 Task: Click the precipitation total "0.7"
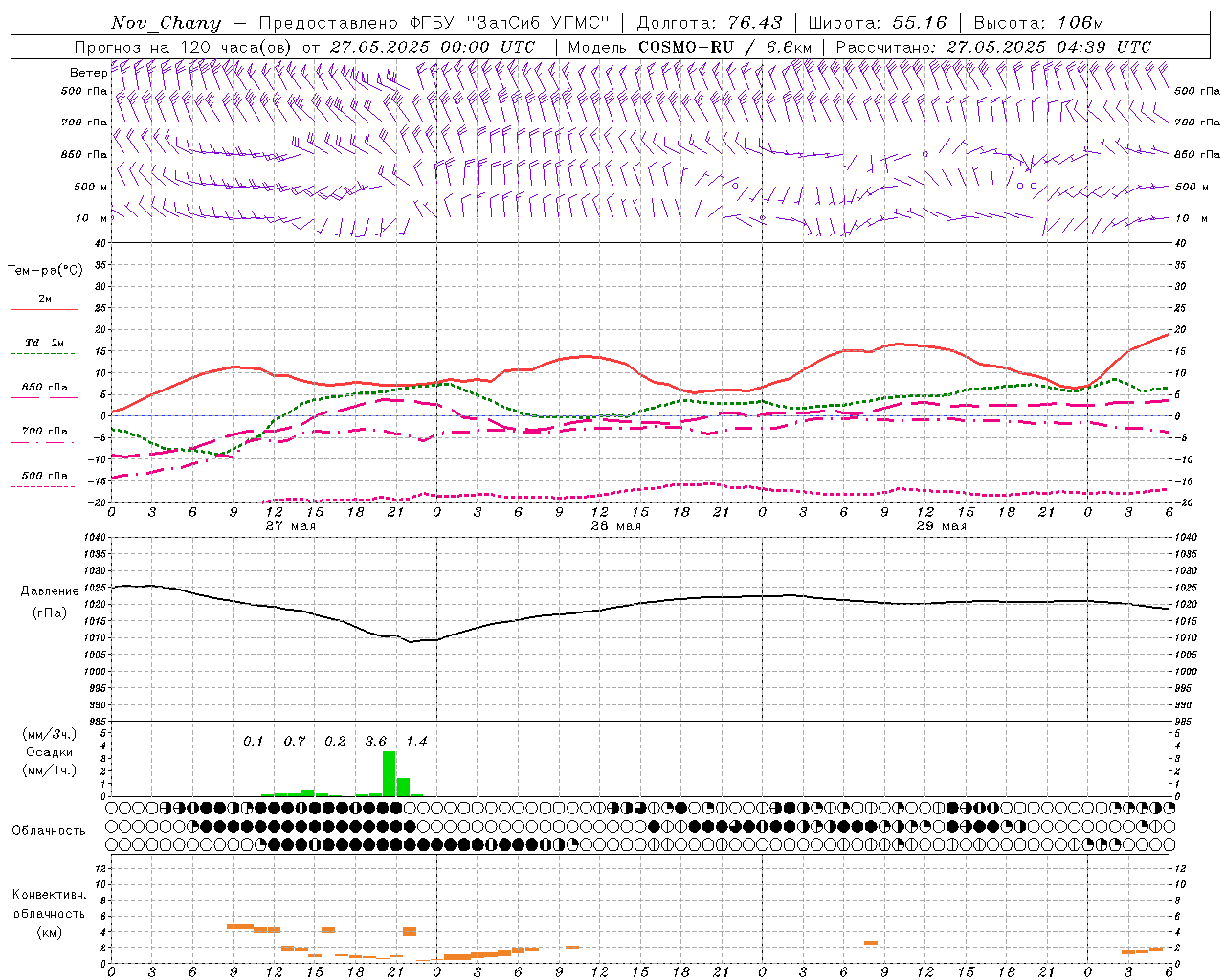(x=295, y=741)
